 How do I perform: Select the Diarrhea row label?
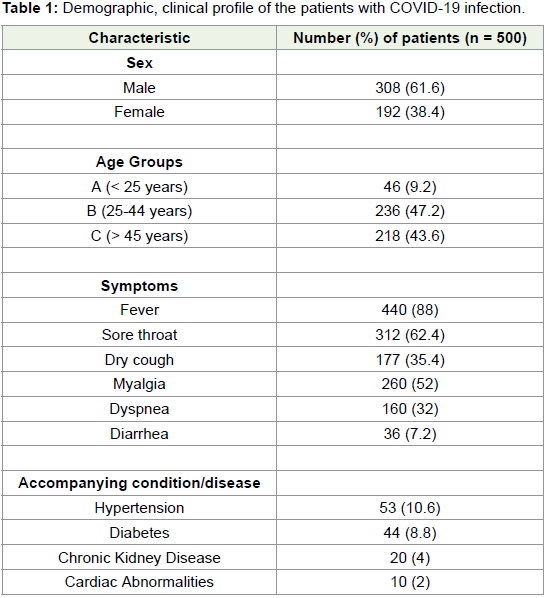139,434
